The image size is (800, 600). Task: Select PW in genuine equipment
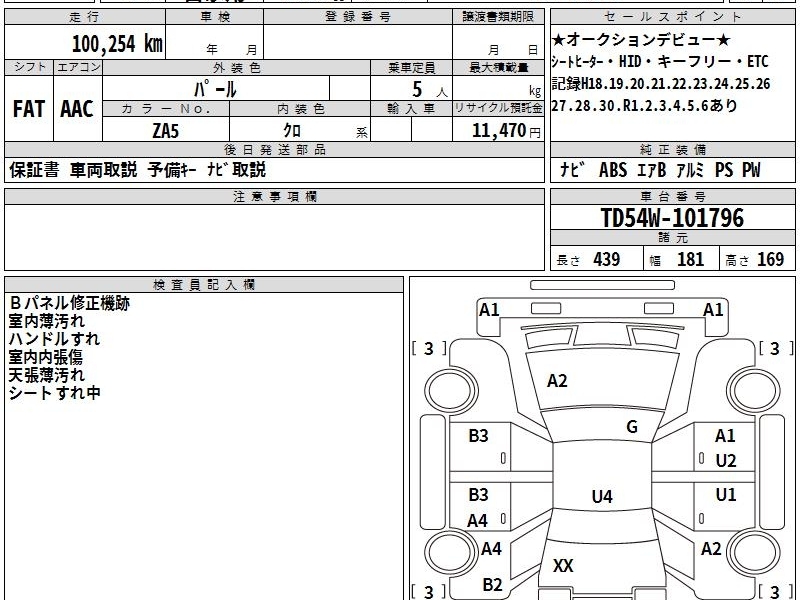pos(751,170)
